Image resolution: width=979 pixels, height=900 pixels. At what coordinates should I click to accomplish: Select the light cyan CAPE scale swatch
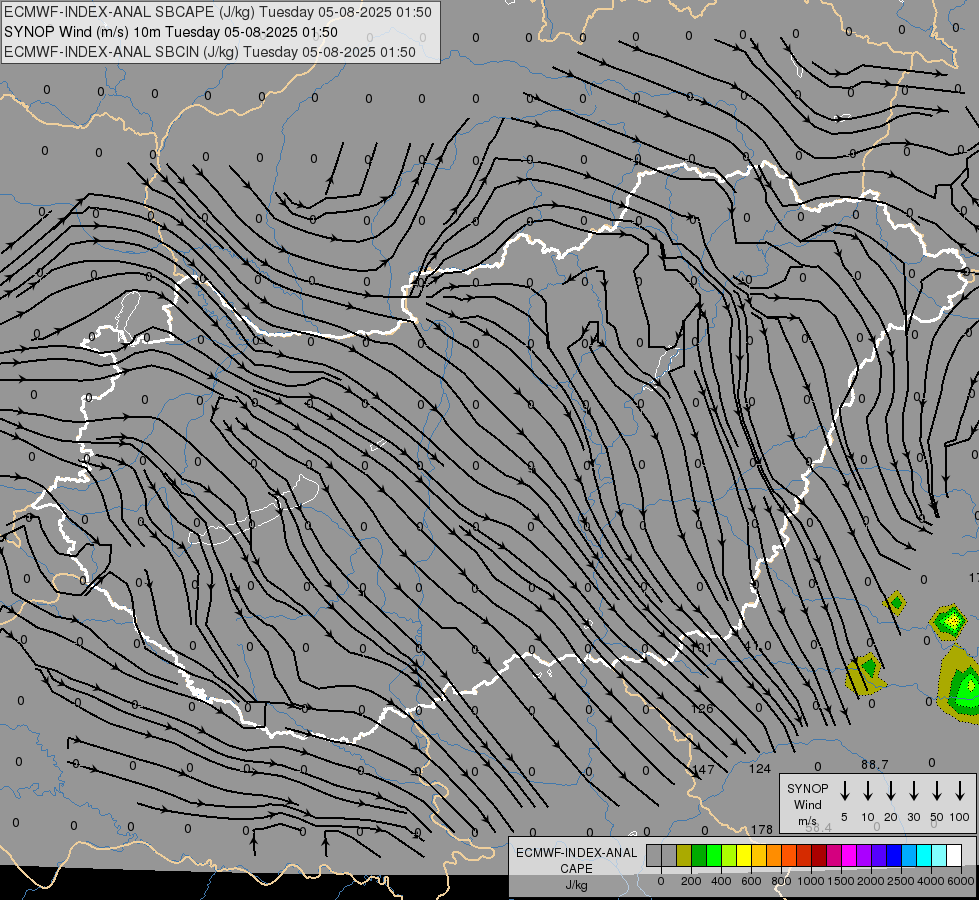pyautogui.click(x=939, y=856)
